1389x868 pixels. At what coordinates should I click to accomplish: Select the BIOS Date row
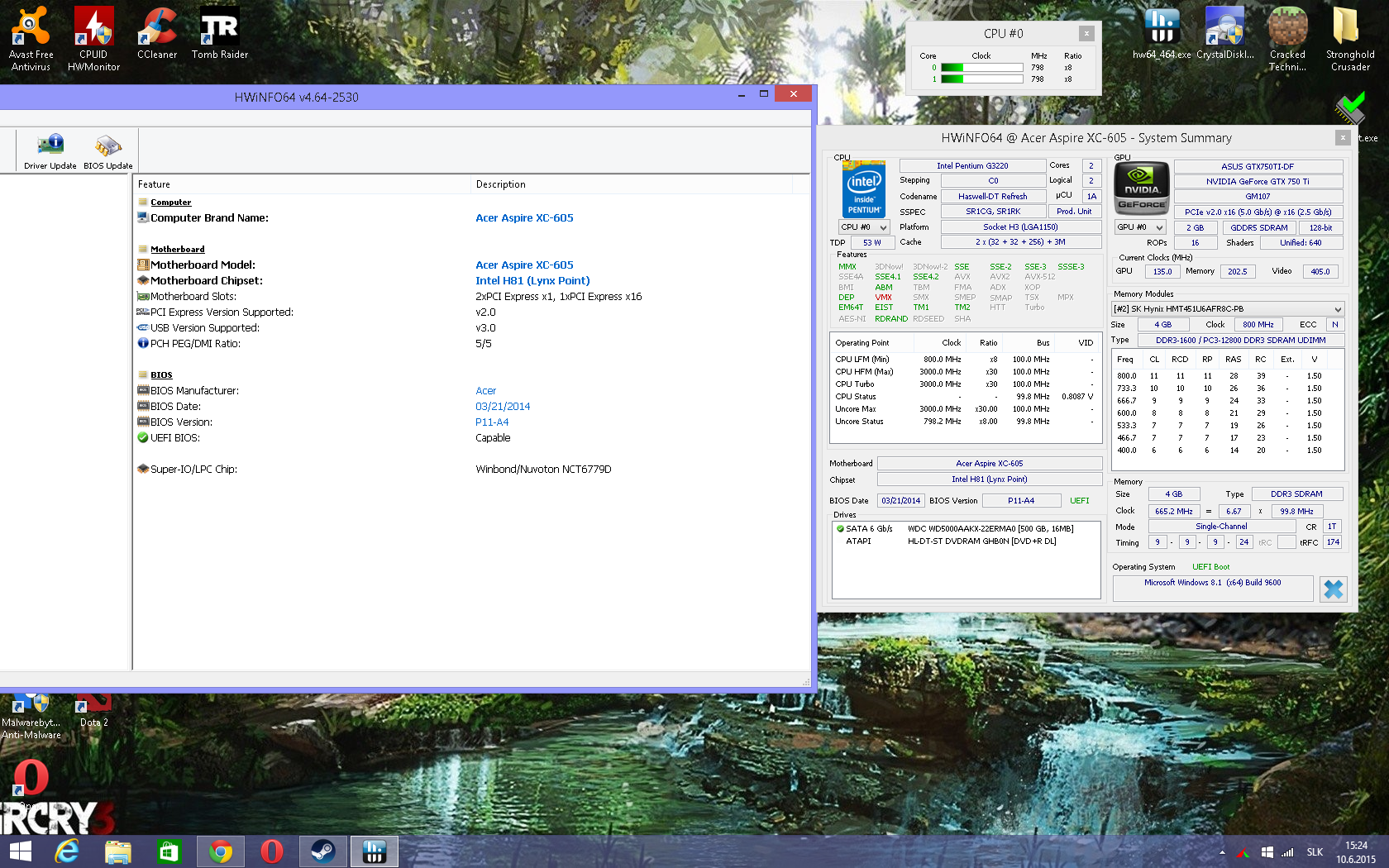[471, 407]
